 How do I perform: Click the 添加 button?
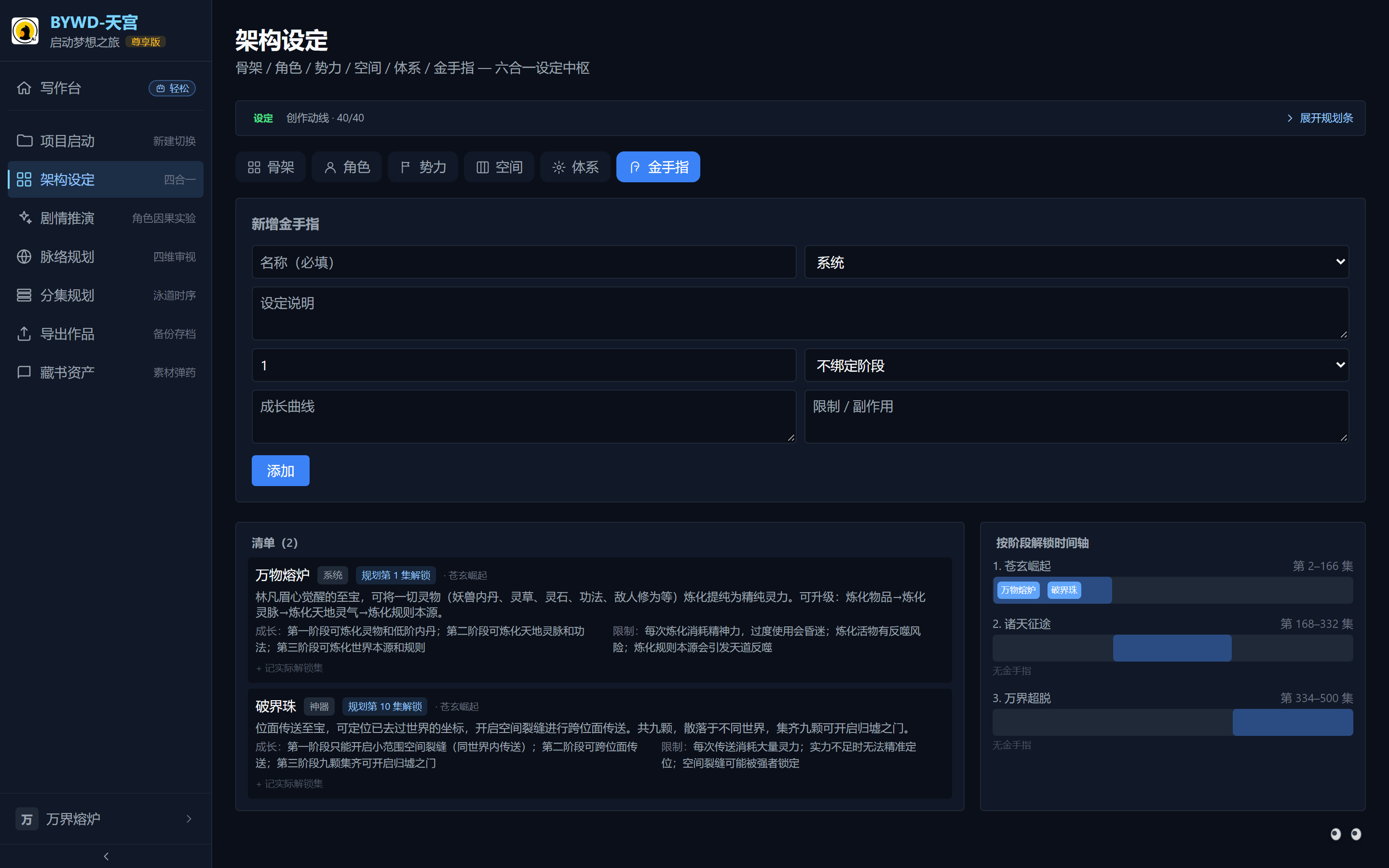[281, 471]
